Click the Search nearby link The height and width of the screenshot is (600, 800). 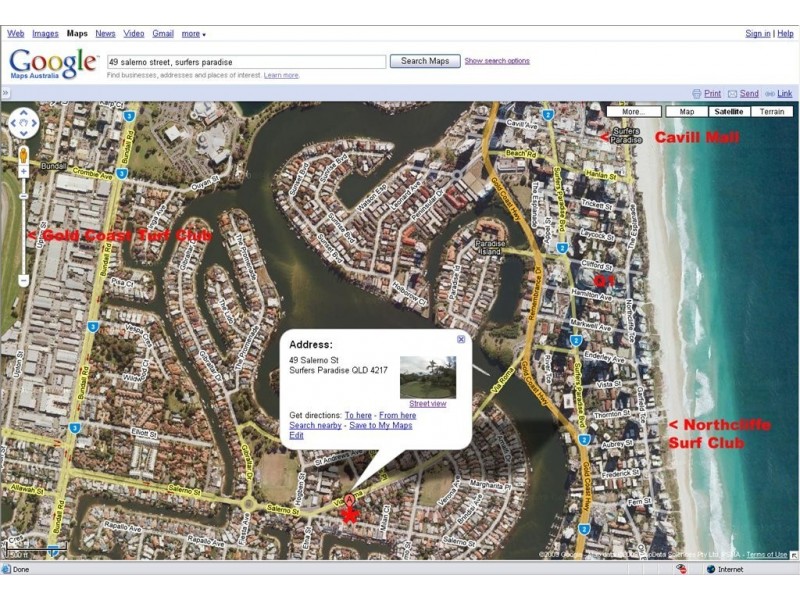[315, 425]
